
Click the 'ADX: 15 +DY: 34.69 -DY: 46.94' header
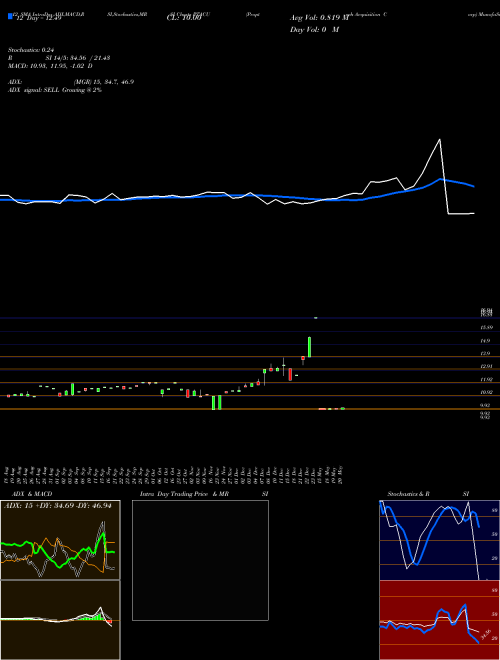(58, 506)
